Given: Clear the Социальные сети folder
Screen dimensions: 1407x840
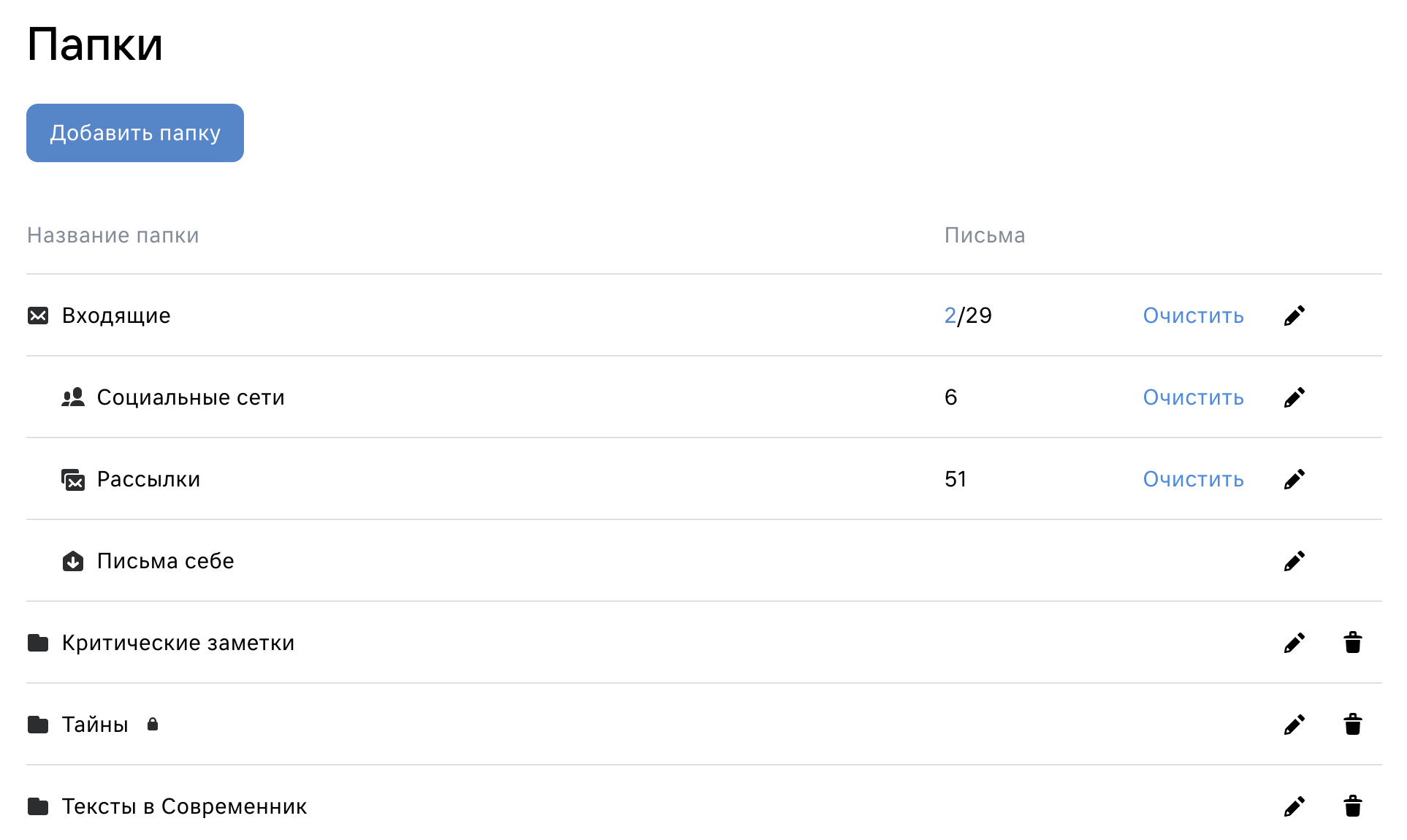Looking at the screenshot, I should click(1193, 397).
